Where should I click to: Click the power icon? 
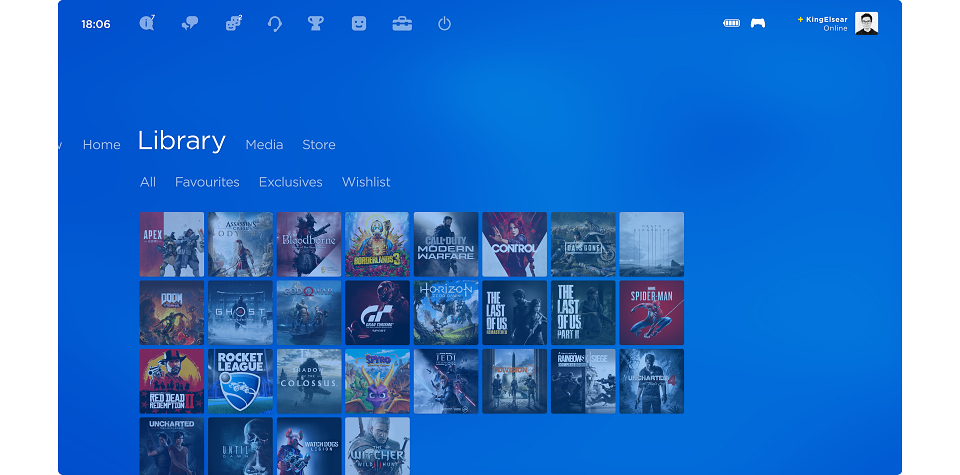click(444, 24)
